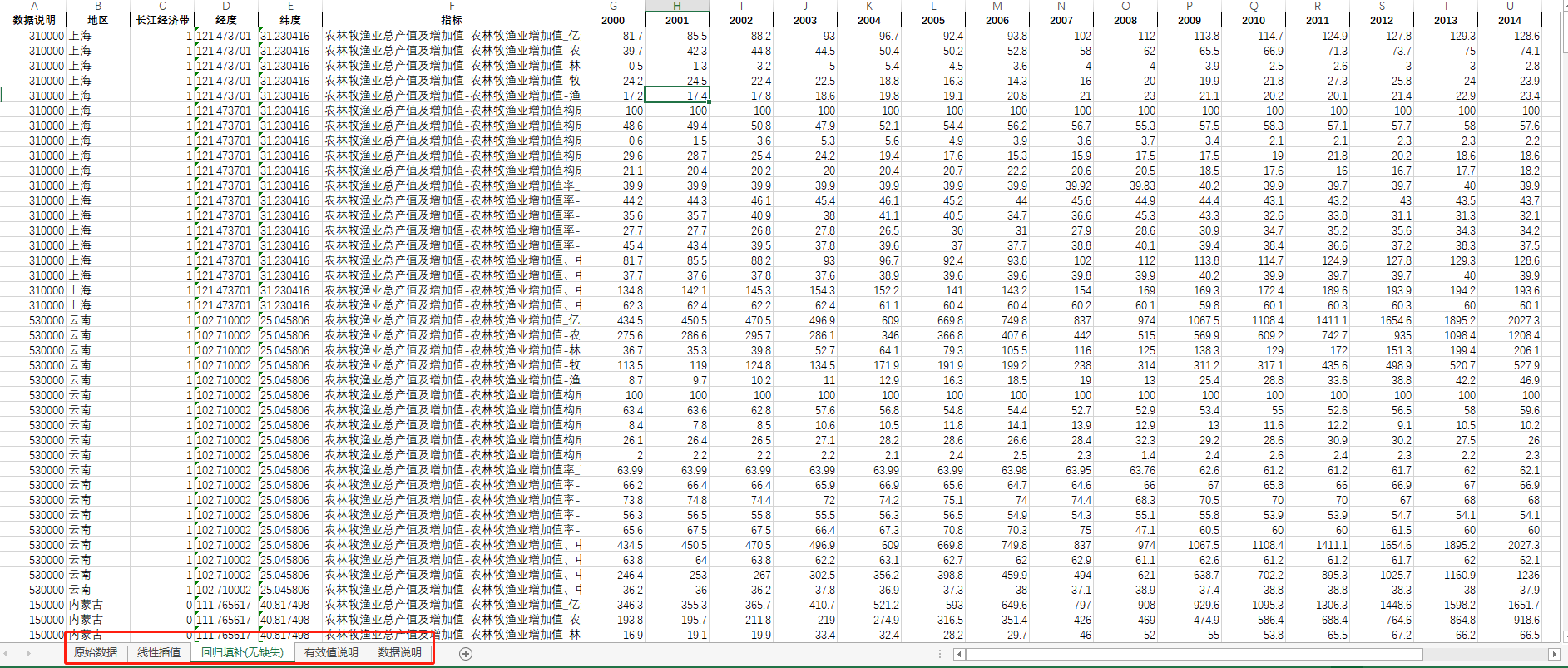Click the cell containing 1160.9
This screenshot has height=668, width=1568.
1446,575
